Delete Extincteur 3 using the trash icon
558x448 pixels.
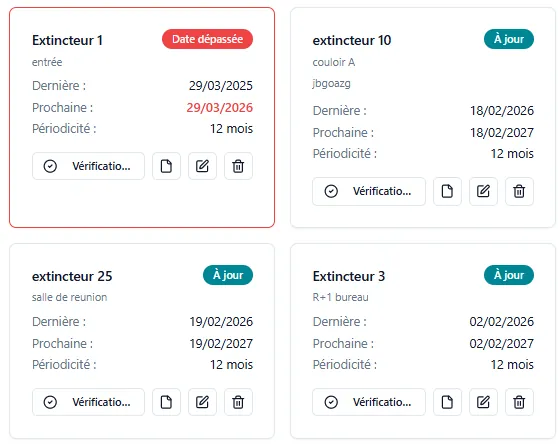click(519, 402)
